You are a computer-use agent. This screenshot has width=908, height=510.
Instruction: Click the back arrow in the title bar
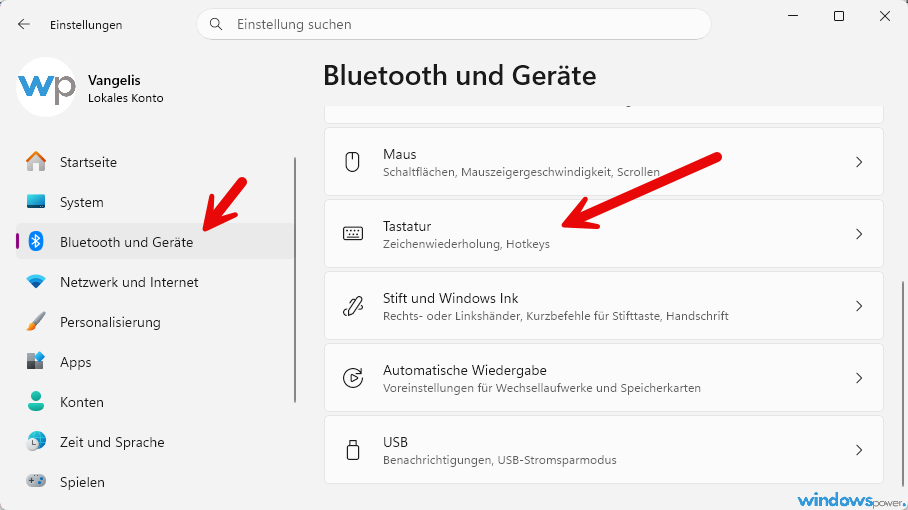23,24
